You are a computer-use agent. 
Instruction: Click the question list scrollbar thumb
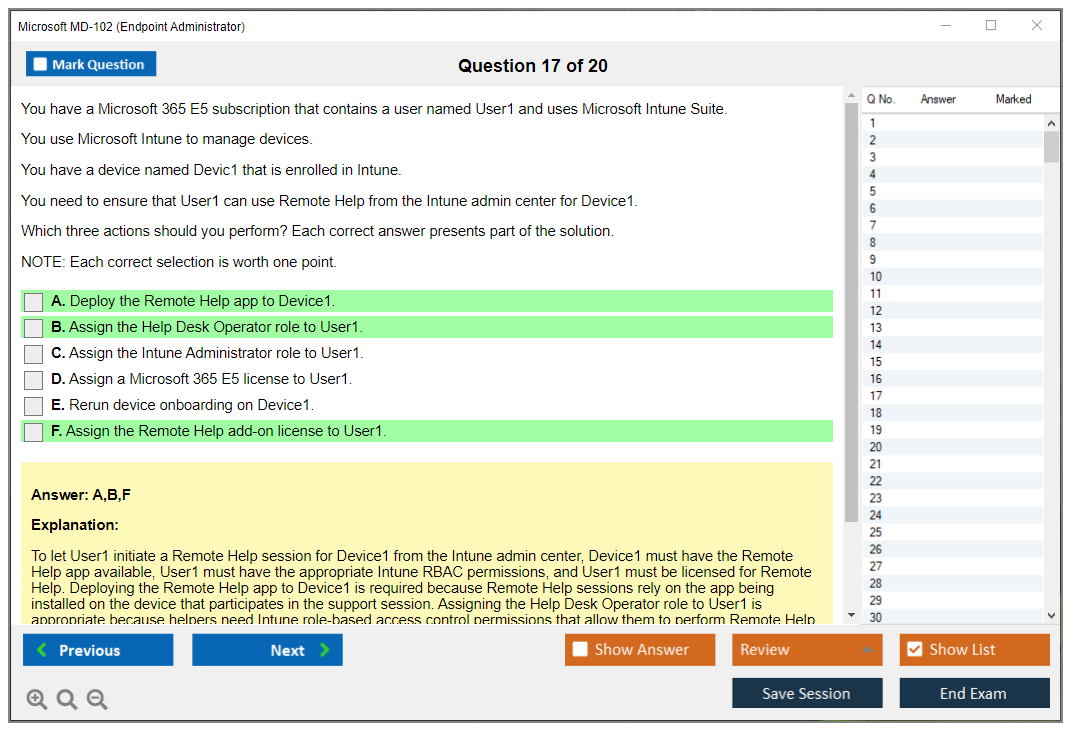point(1051,146)
